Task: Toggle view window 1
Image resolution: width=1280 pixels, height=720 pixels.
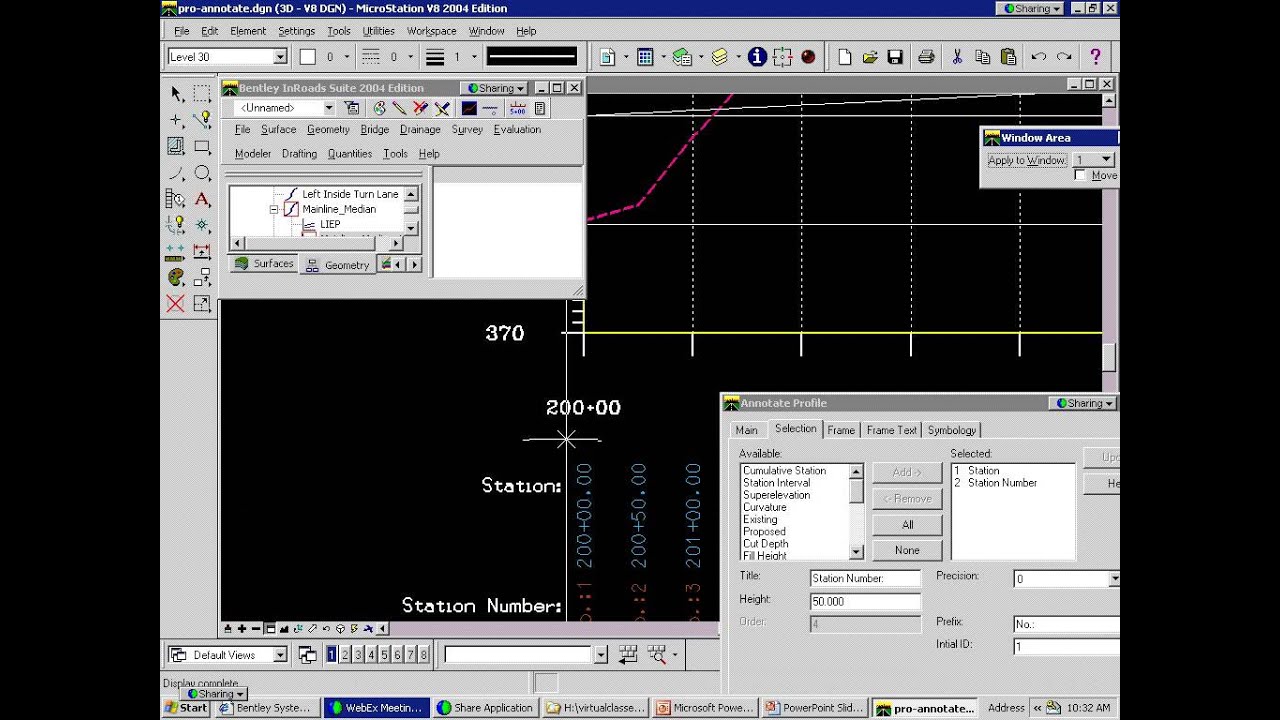Action: pos(331,655)
